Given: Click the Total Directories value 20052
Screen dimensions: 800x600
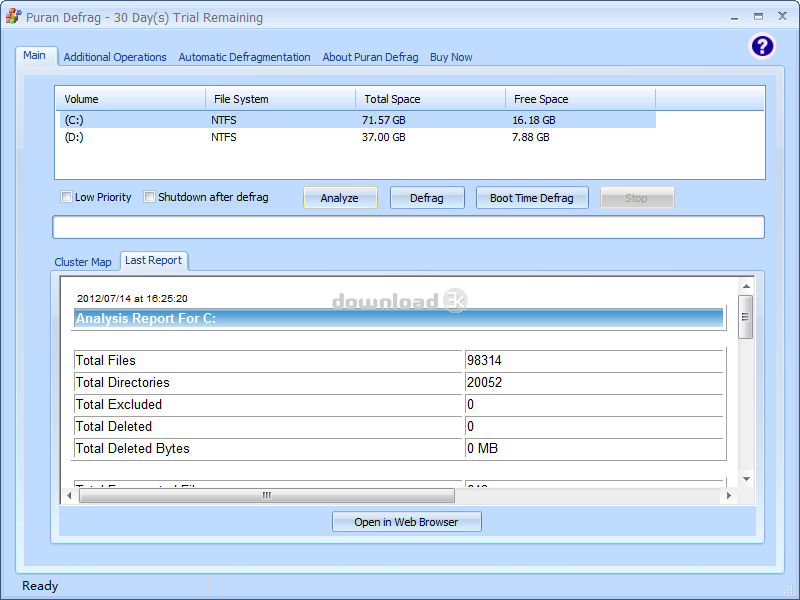Looking at the screenshot, I should [484, 383].
